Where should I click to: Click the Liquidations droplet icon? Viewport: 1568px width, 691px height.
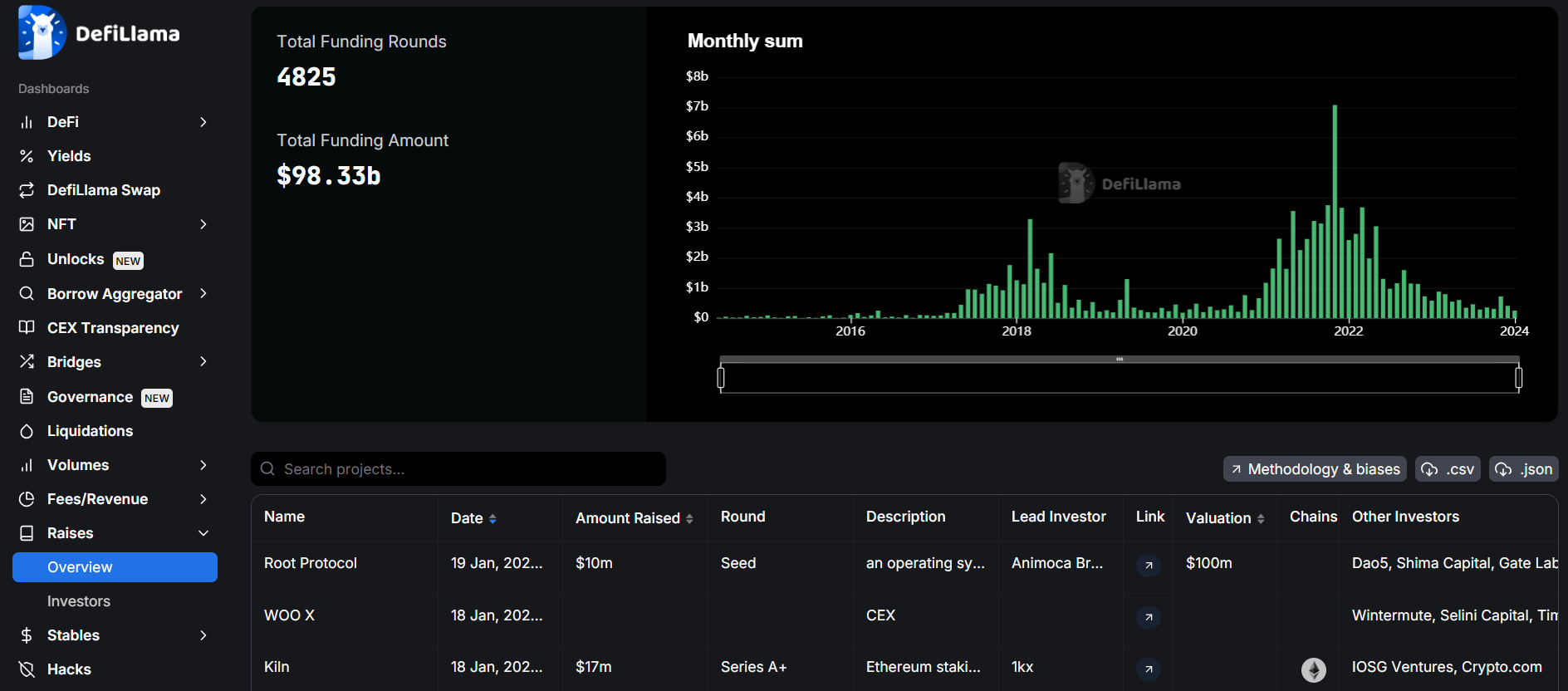[27, 431]
